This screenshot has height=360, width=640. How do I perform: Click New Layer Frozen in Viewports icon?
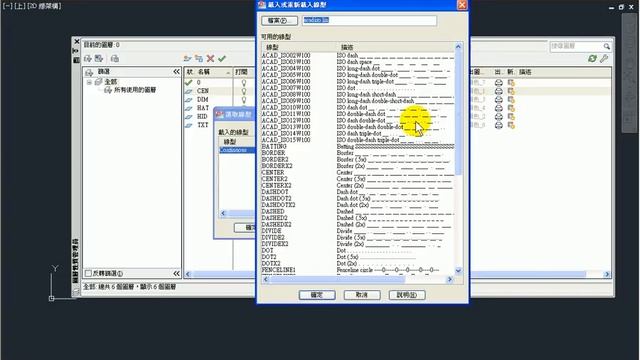coord(199,59)
